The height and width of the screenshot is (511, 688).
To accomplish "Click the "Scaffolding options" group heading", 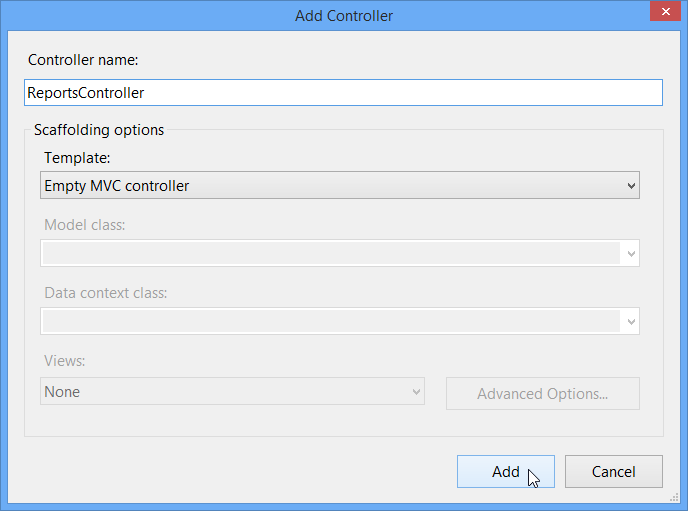I will click(x=99, y=130).
